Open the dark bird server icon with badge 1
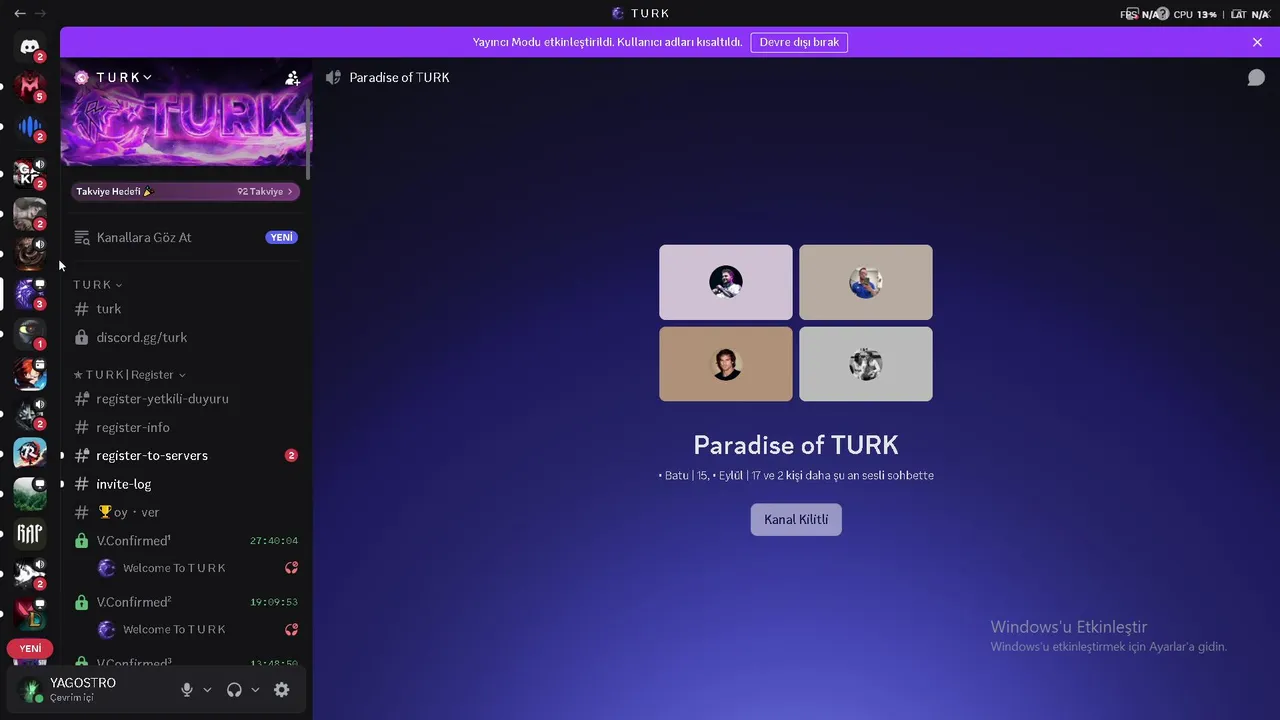Image resolution: width=1280 pixels, height=720 pixels. pos(28,334)
